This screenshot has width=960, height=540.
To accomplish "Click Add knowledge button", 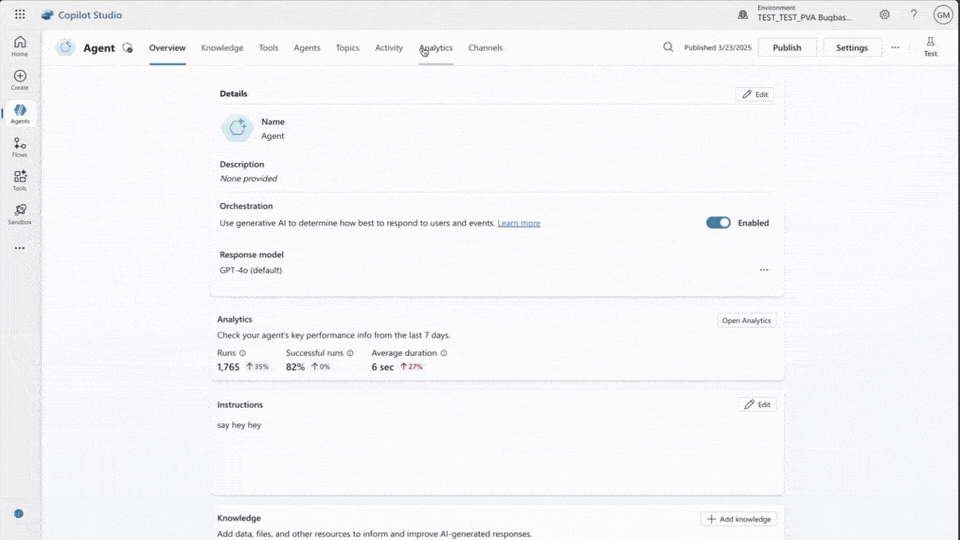I will [x=738, y=519].
